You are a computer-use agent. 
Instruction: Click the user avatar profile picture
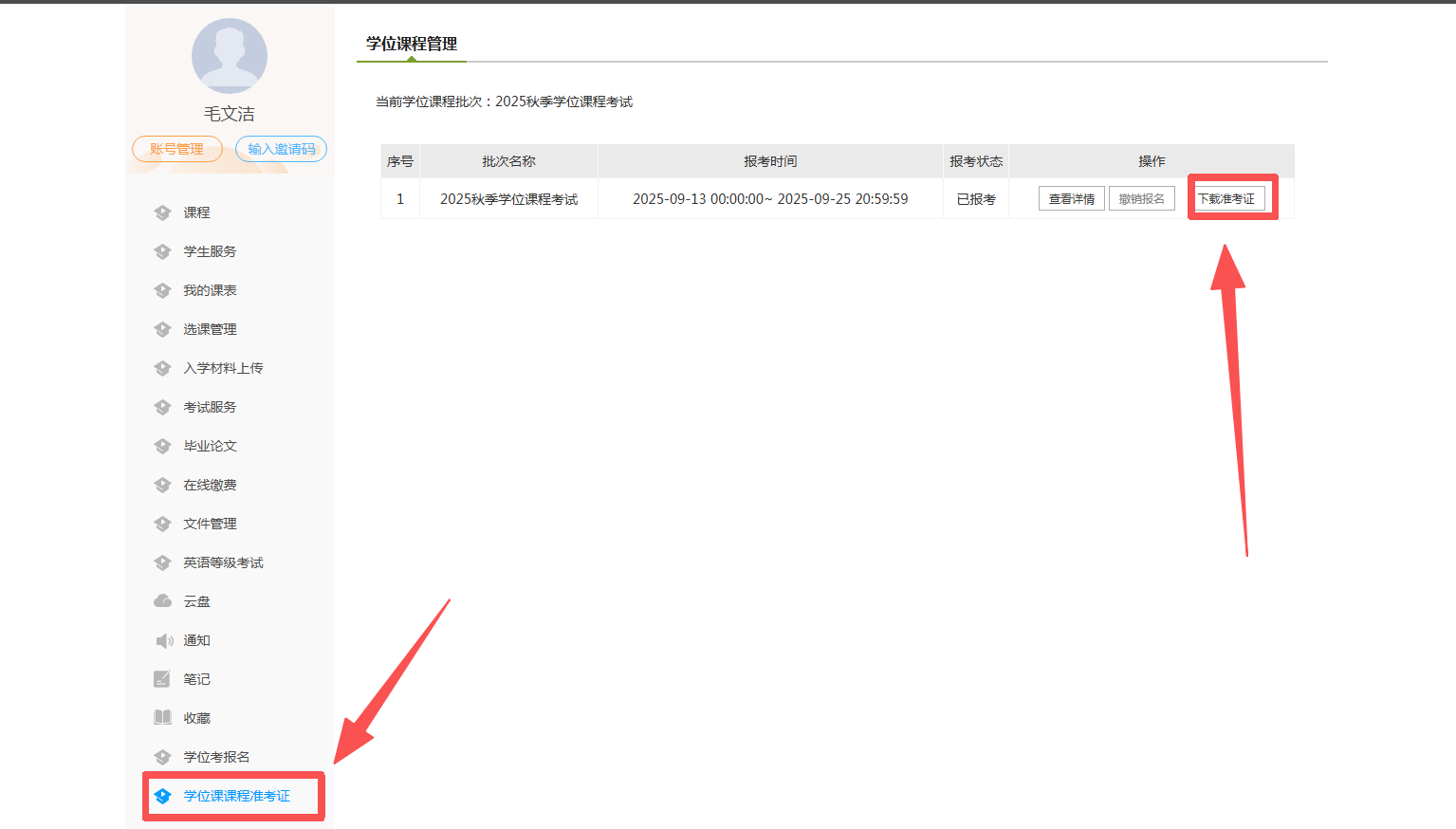(x=230, y=56)
